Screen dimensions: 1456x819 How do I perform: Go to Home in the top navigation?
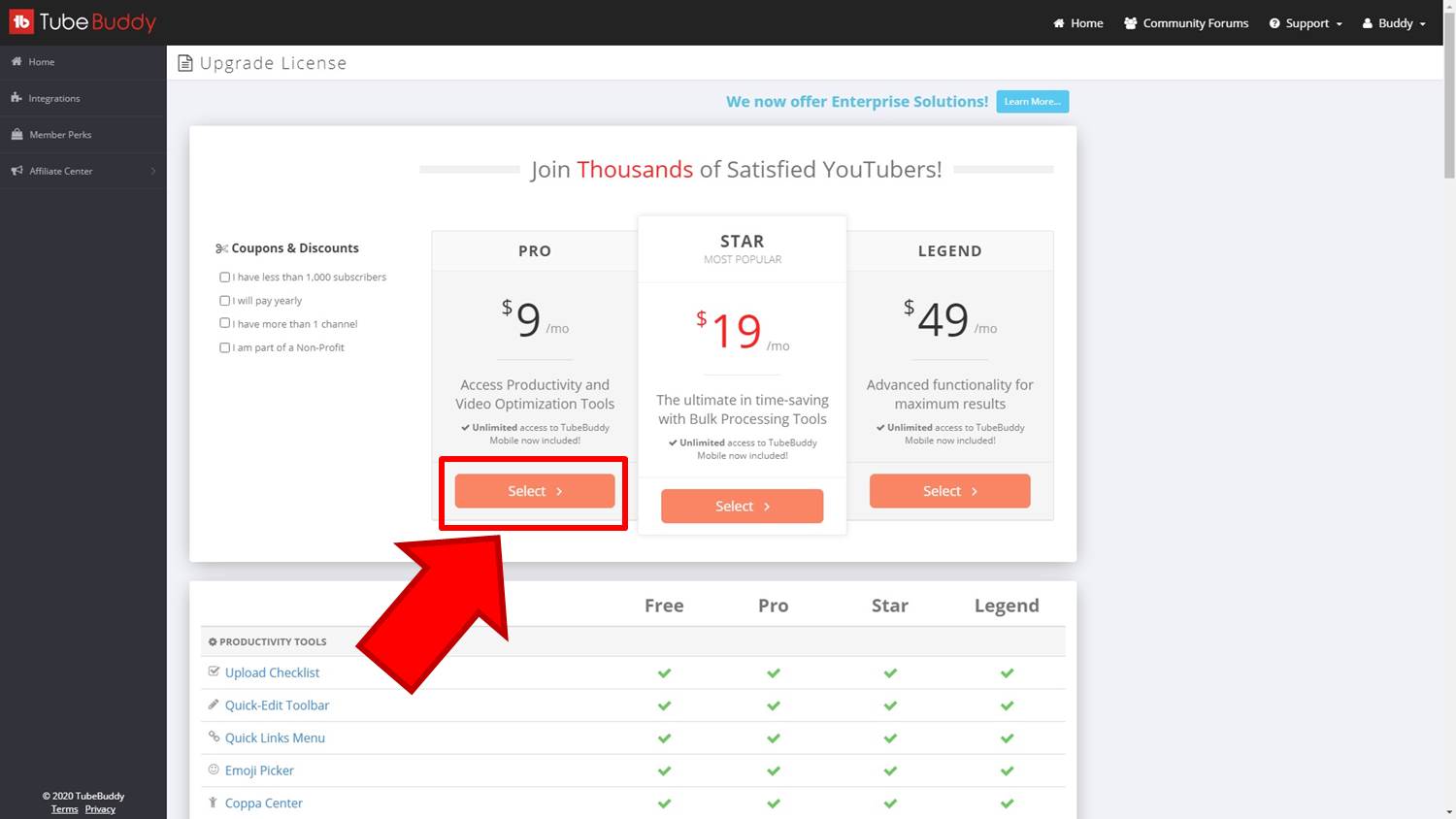pos(1078,23)
